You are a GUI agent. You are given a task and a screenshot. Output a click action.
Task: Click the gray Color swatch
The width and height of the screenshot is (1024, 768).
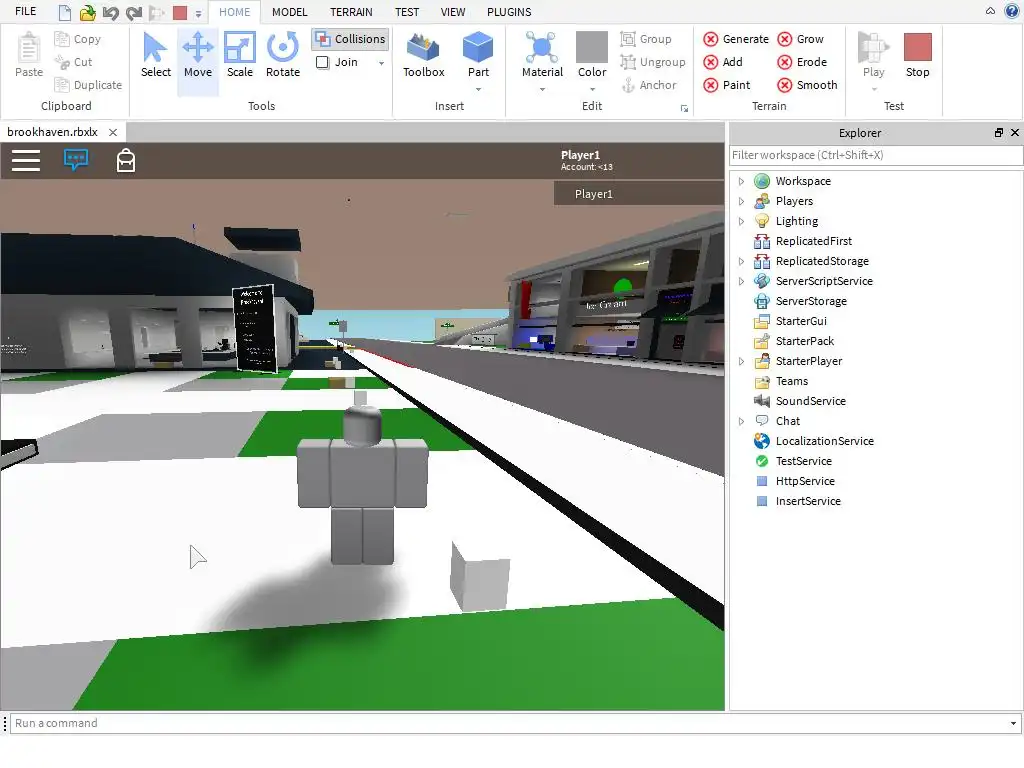(x=592, y=47)
